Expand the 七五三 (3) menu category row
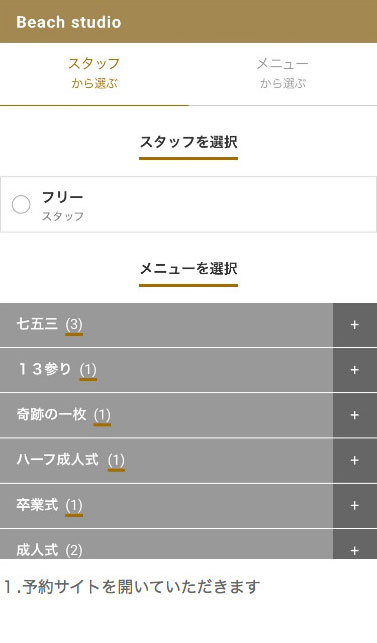 (167, 325)
